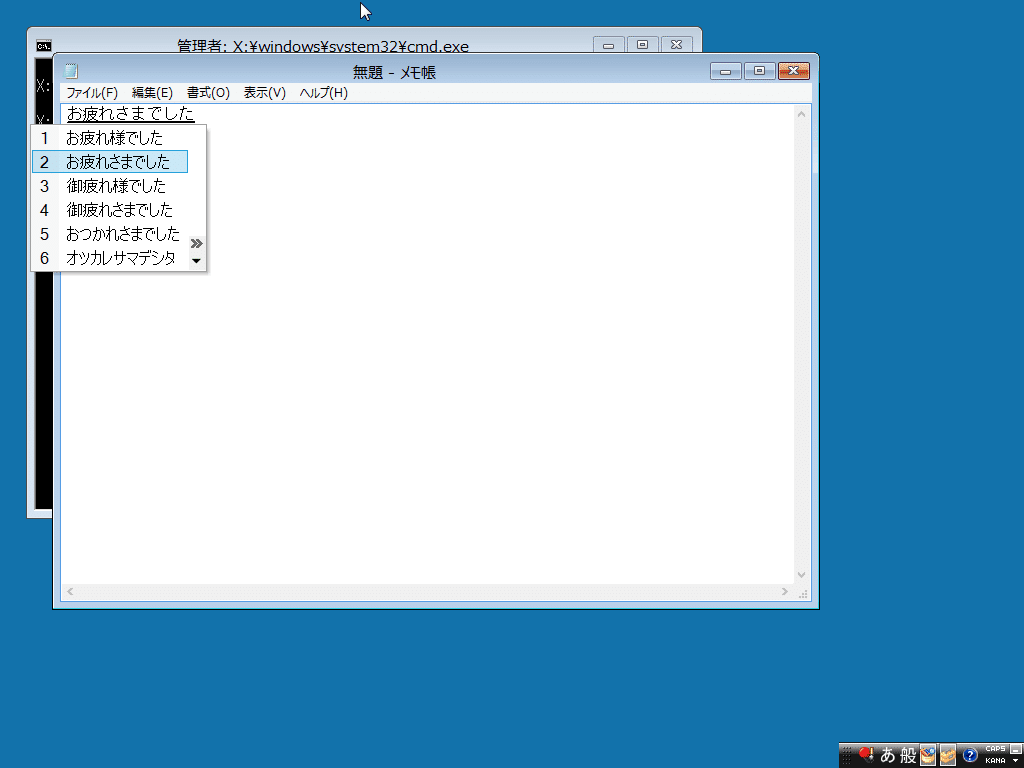1024x768 pixels.
Task: Minimize the メモ帳 Notepad window
Action: (726, 71)
